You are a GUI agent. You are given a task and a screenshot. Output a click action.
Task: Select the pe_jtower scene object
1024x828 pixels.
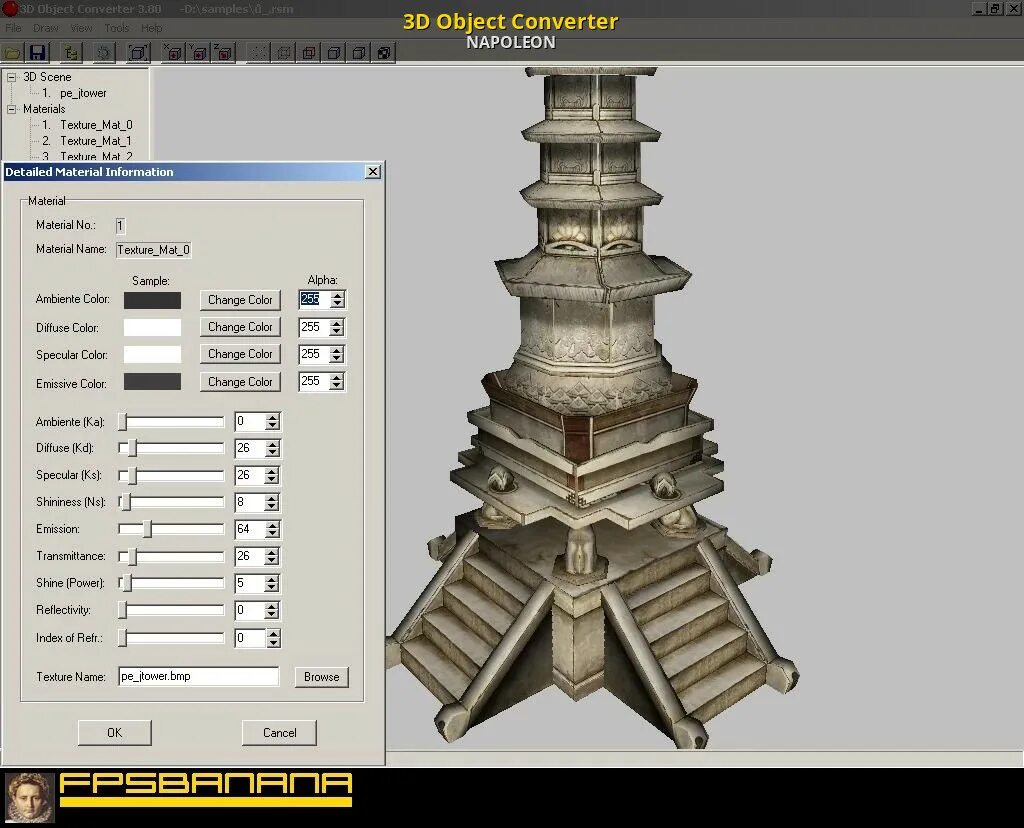point(83,93)
